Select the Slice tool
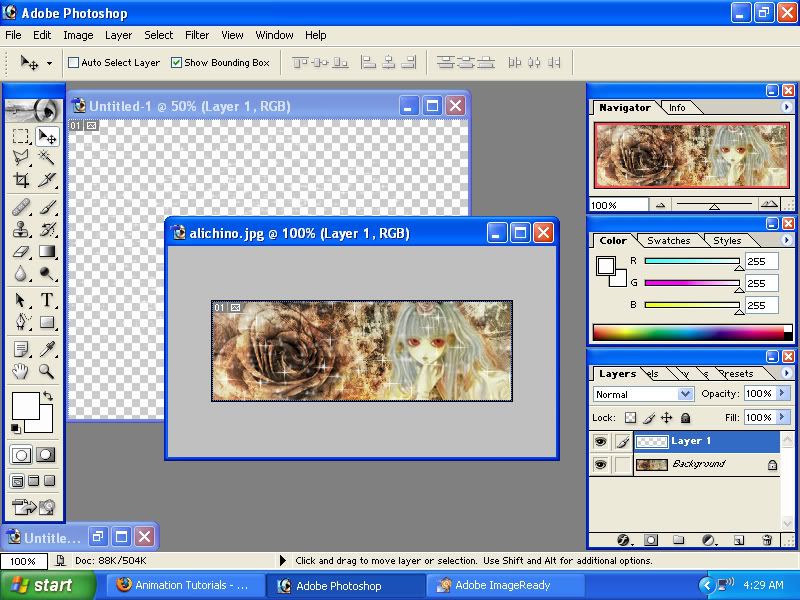 coord(47,180)
